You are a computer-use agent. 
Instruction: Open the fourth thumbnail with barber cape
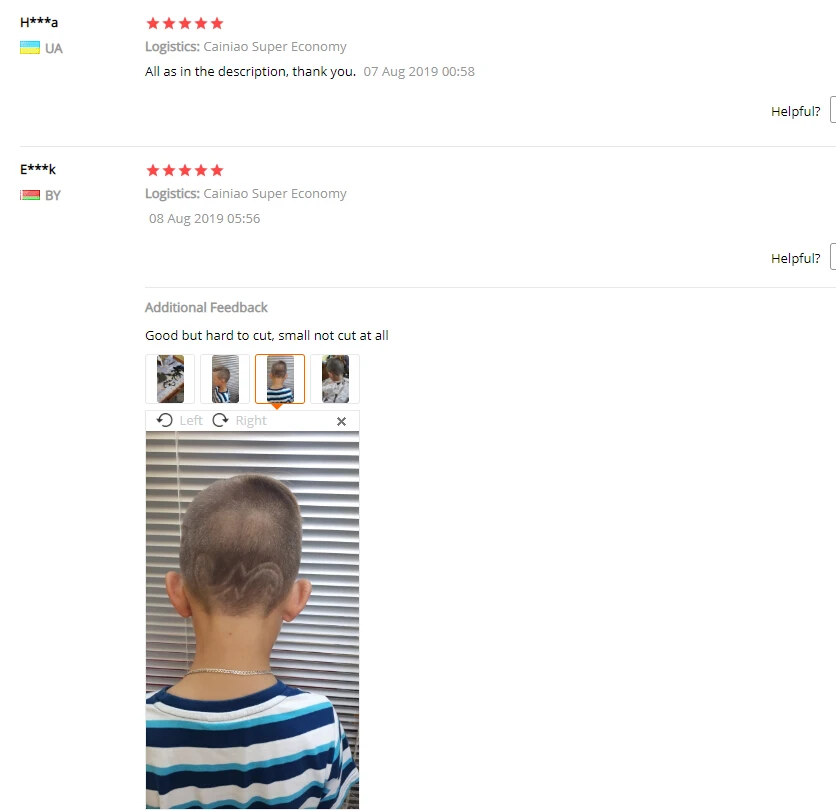point(335,379)
